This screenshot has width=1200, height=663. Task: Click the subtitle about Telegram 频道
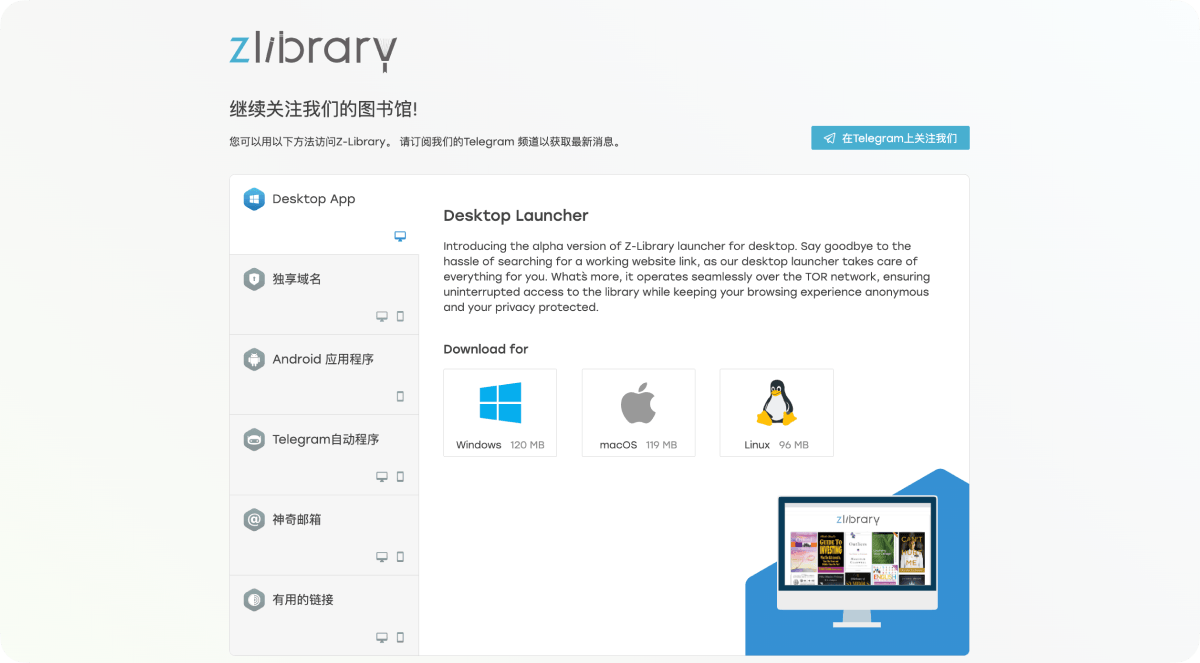[x=426, y=142]
